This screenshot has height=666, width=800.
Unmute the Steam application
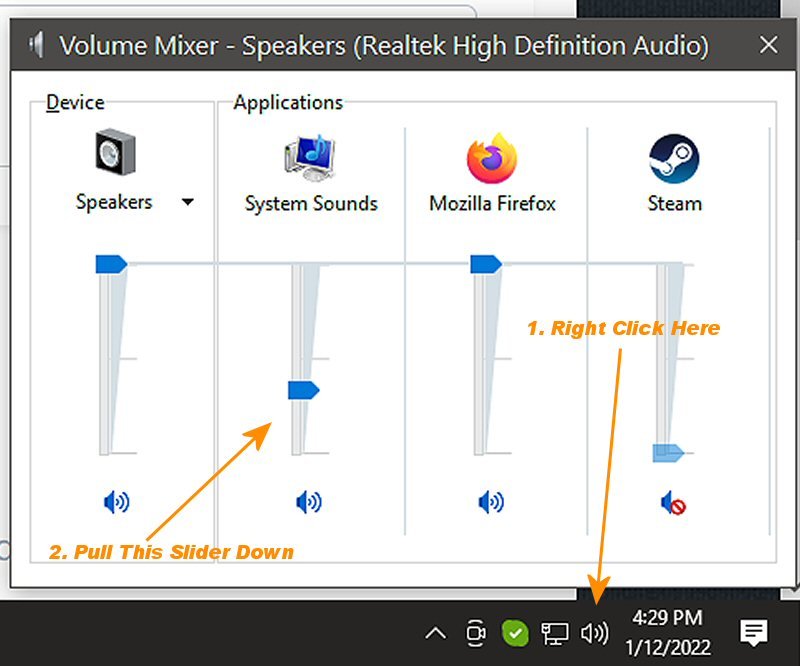pyautogui.click(x=673, y=503)
